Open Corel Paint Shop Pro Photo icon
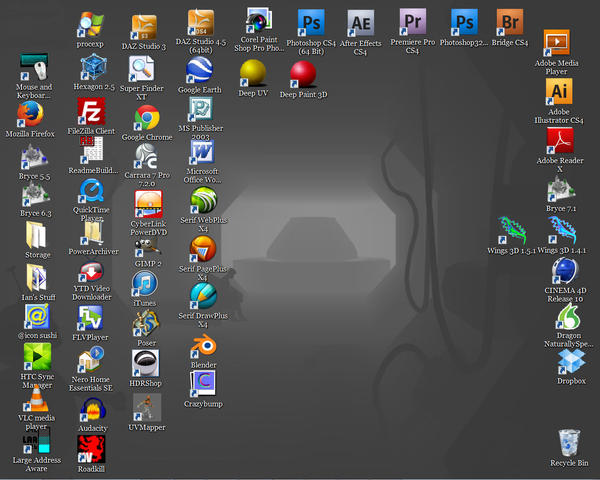The image size is (600, 480). pos(259,20)
